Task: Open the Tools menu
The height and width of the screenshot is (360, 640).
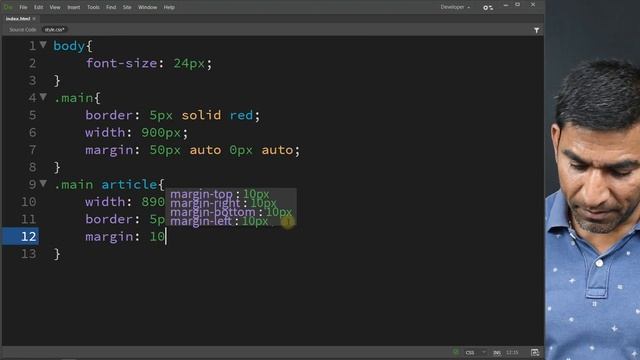Action: point(93,7)
